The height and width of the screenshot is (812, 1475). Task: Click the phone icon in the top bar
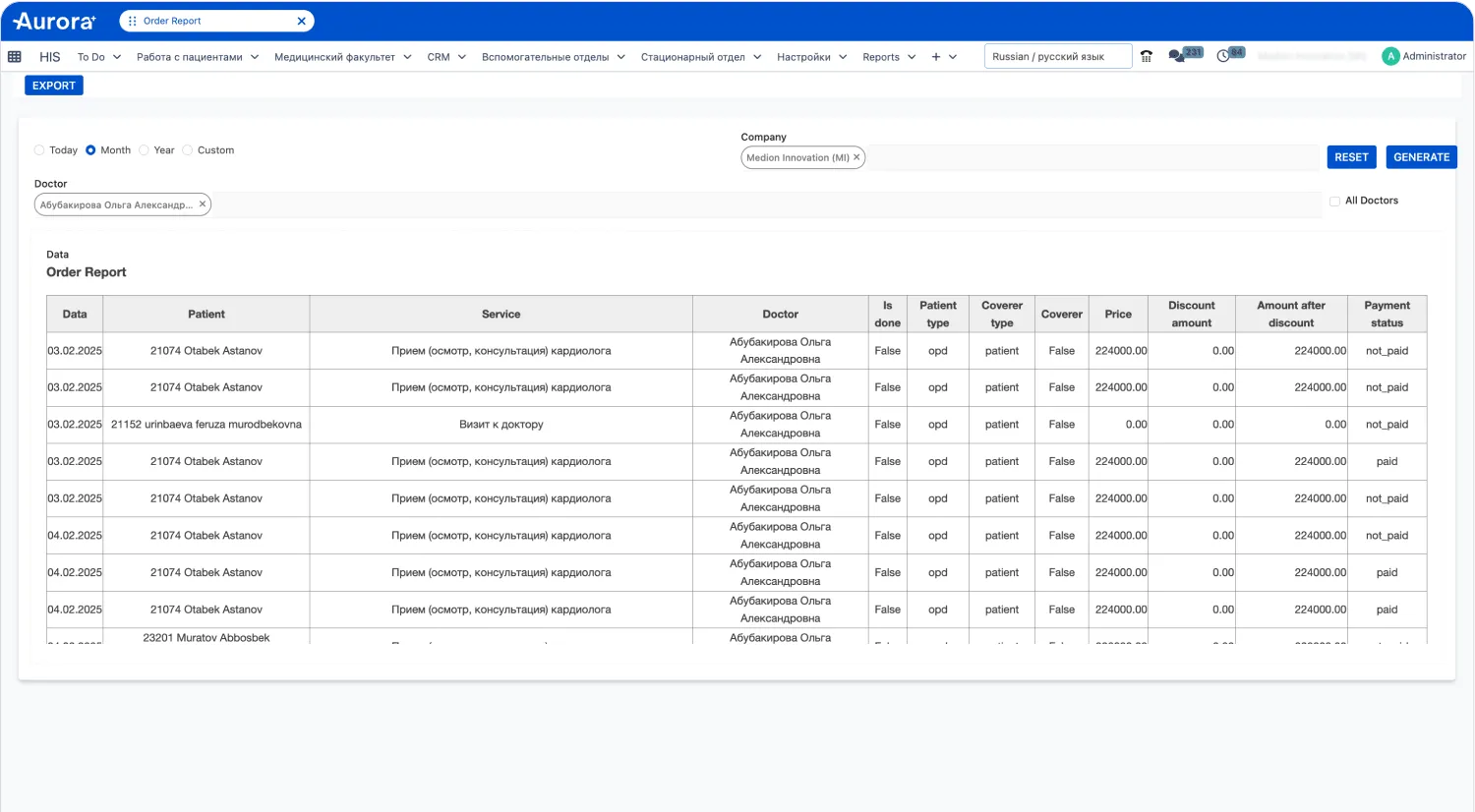1146,56
